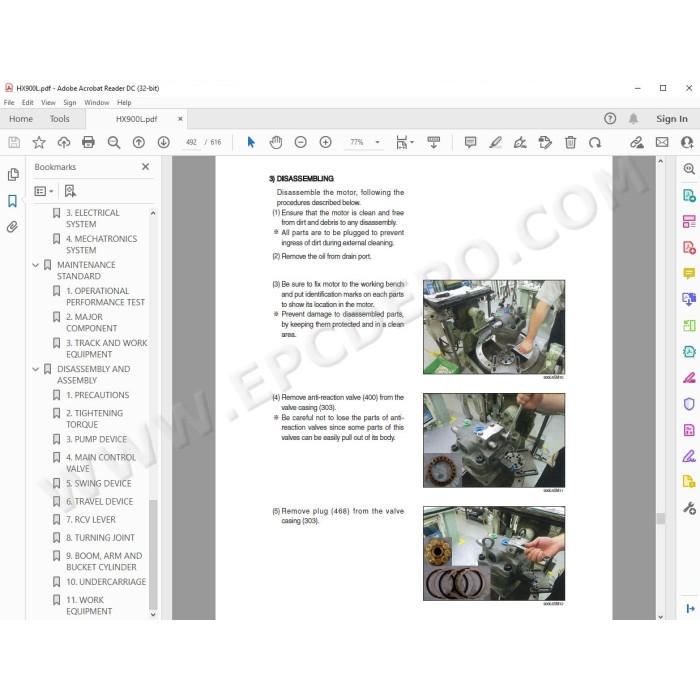Collapse the DISASSEMBLY AND ASSEMBLY bookmark
700x700 pixels.
[36, 369]
